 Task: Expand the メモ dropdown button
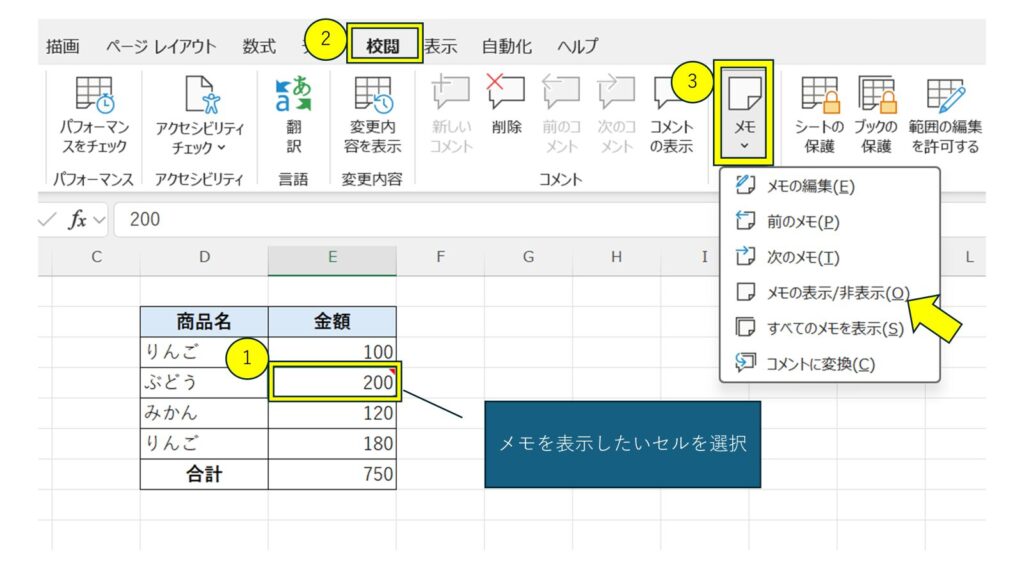tap(745, 125)
